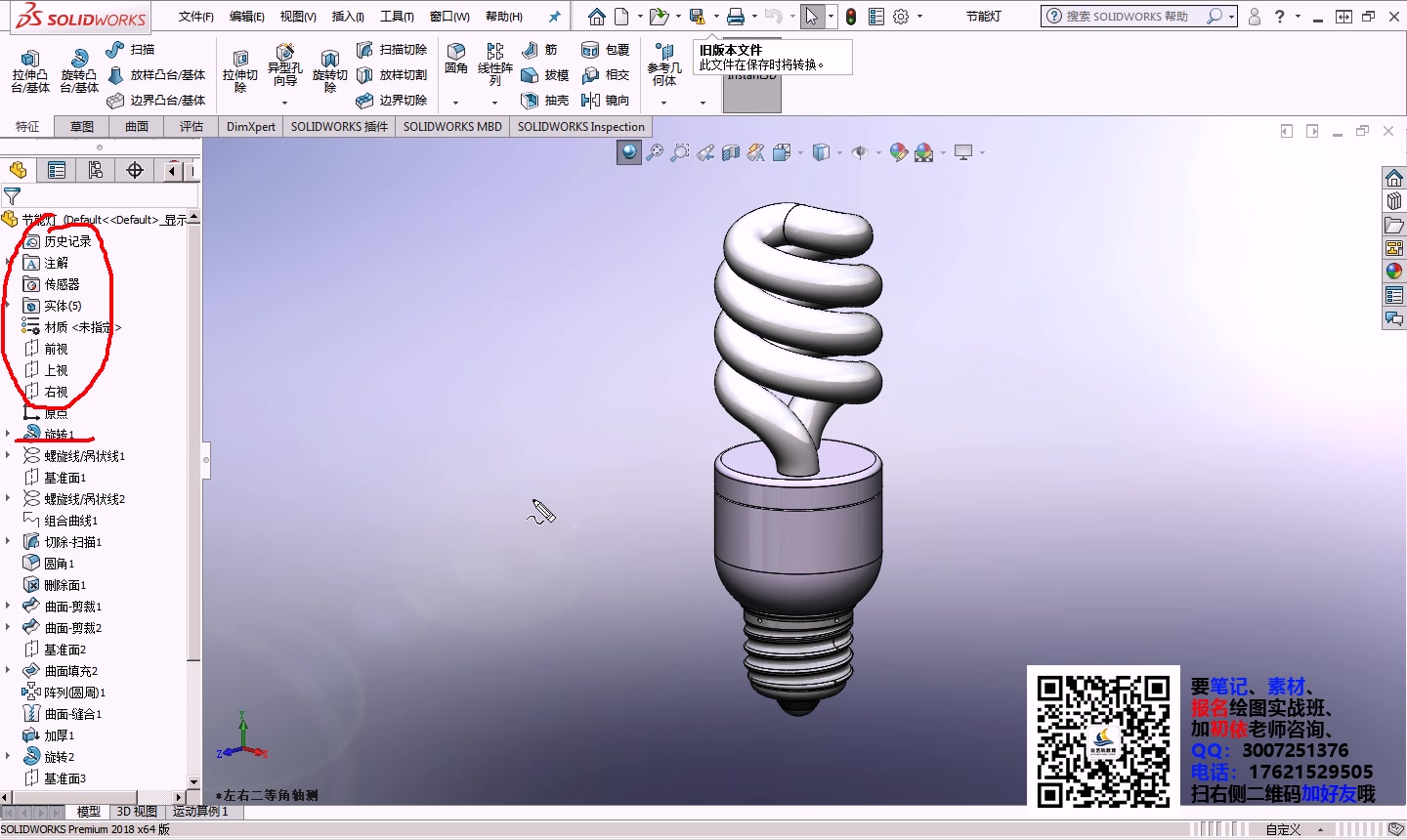Open the PropertyManager tab
The width and height of the screenshot is (1407, 840).
[x=57, y=170]
